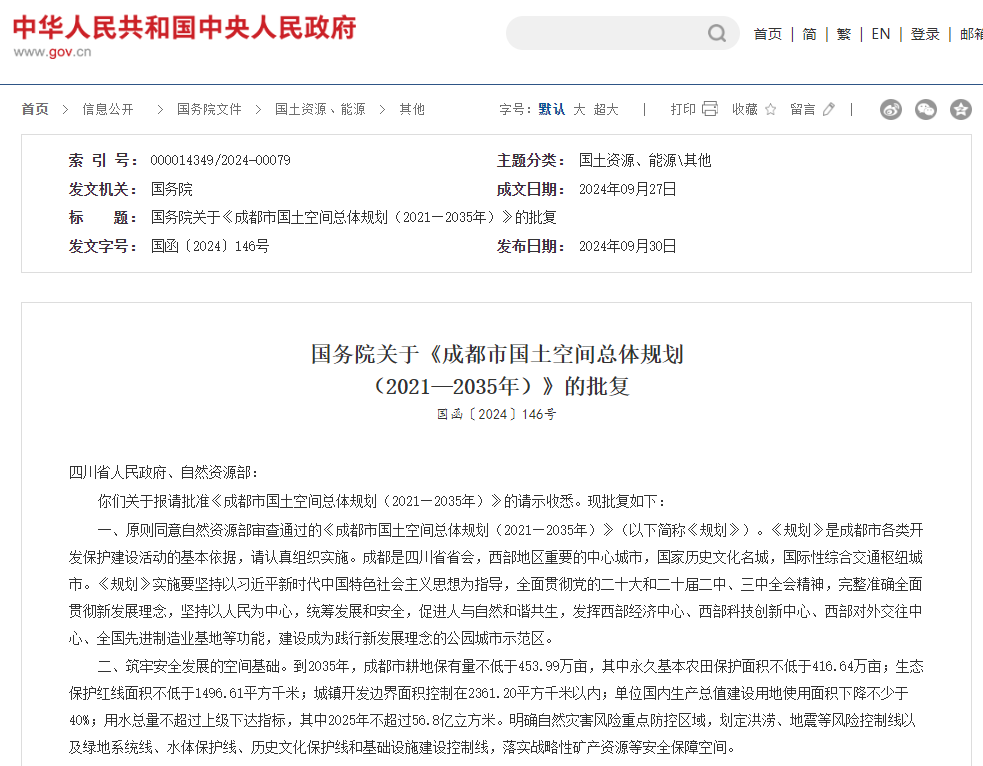
Task: Select the 大 large font size
Action: point(579,110)
